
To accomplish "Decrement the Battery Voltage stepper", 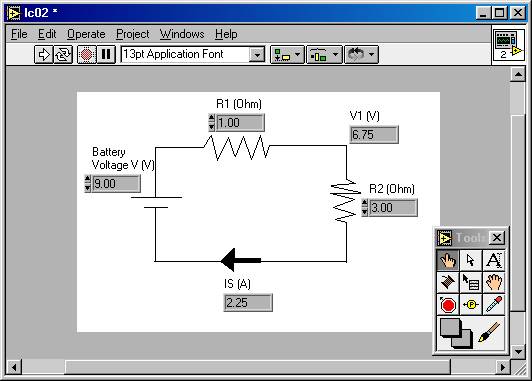I will pos(88,188).
